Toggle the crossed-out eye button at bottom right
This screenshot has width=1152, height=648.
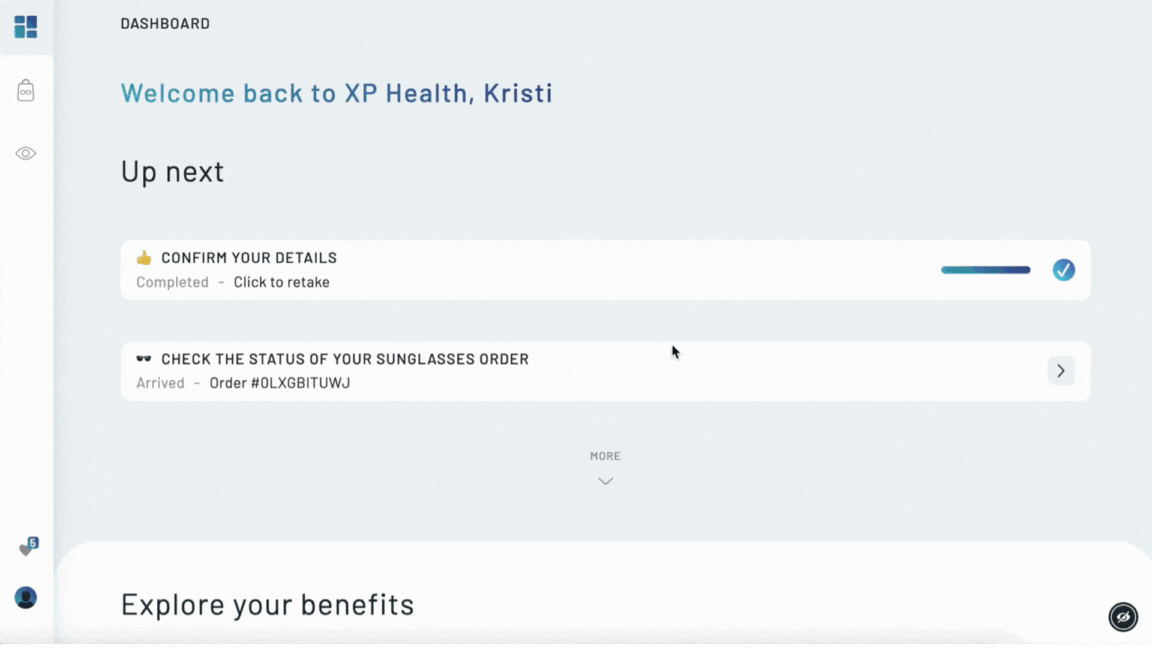(x=1123, y=617)
